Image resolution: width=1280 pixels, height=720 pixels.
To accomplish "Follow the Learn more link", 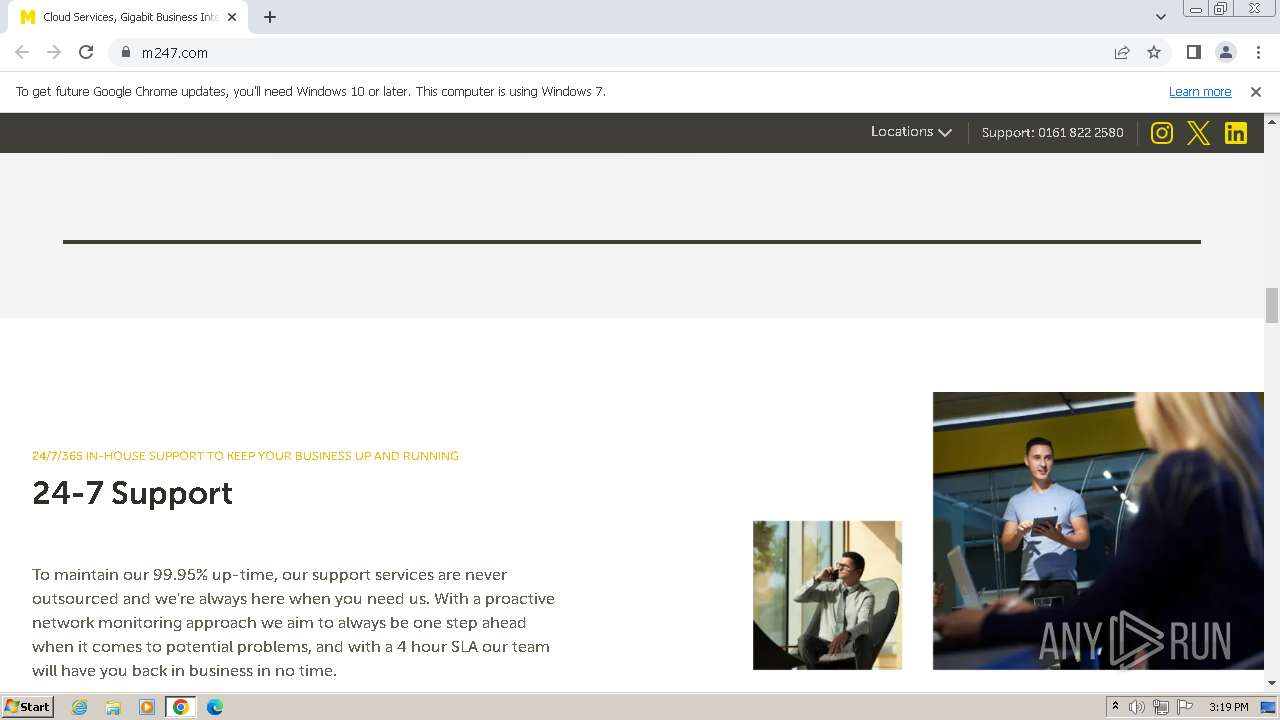I will (x=1200, y=91).
